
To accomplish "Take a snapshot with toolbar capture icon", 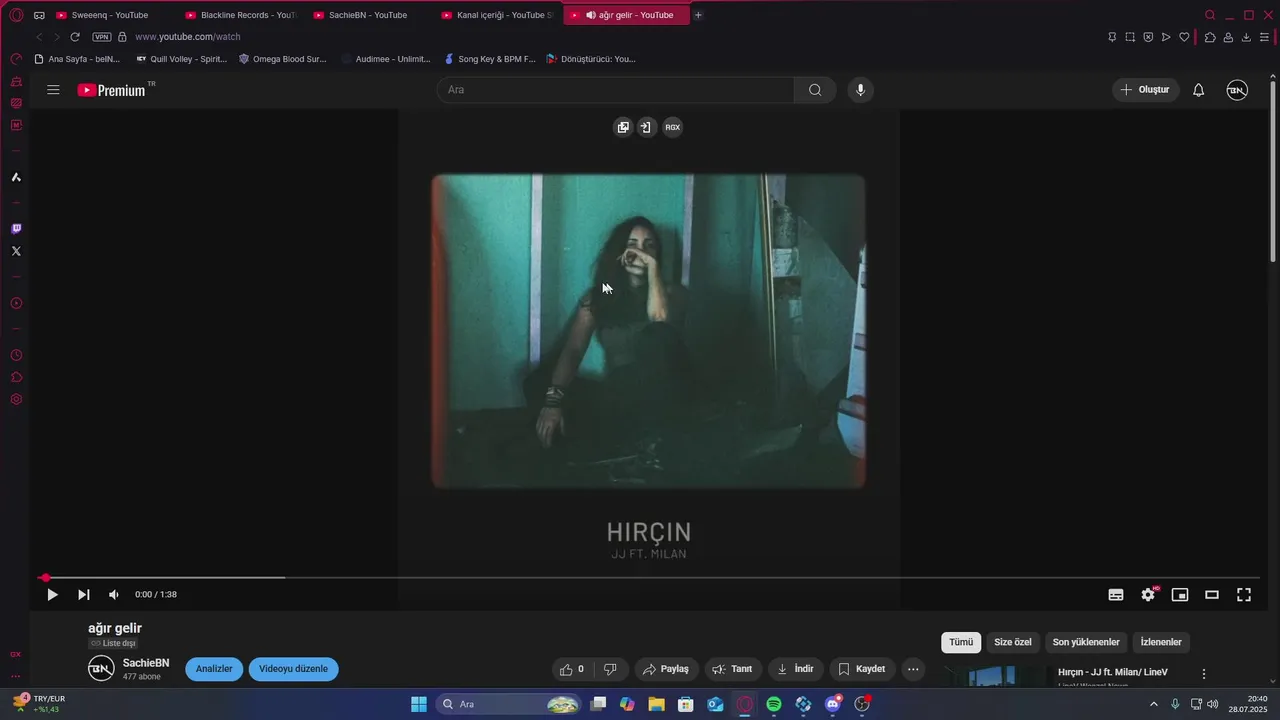I will [x=1130, y=37].
